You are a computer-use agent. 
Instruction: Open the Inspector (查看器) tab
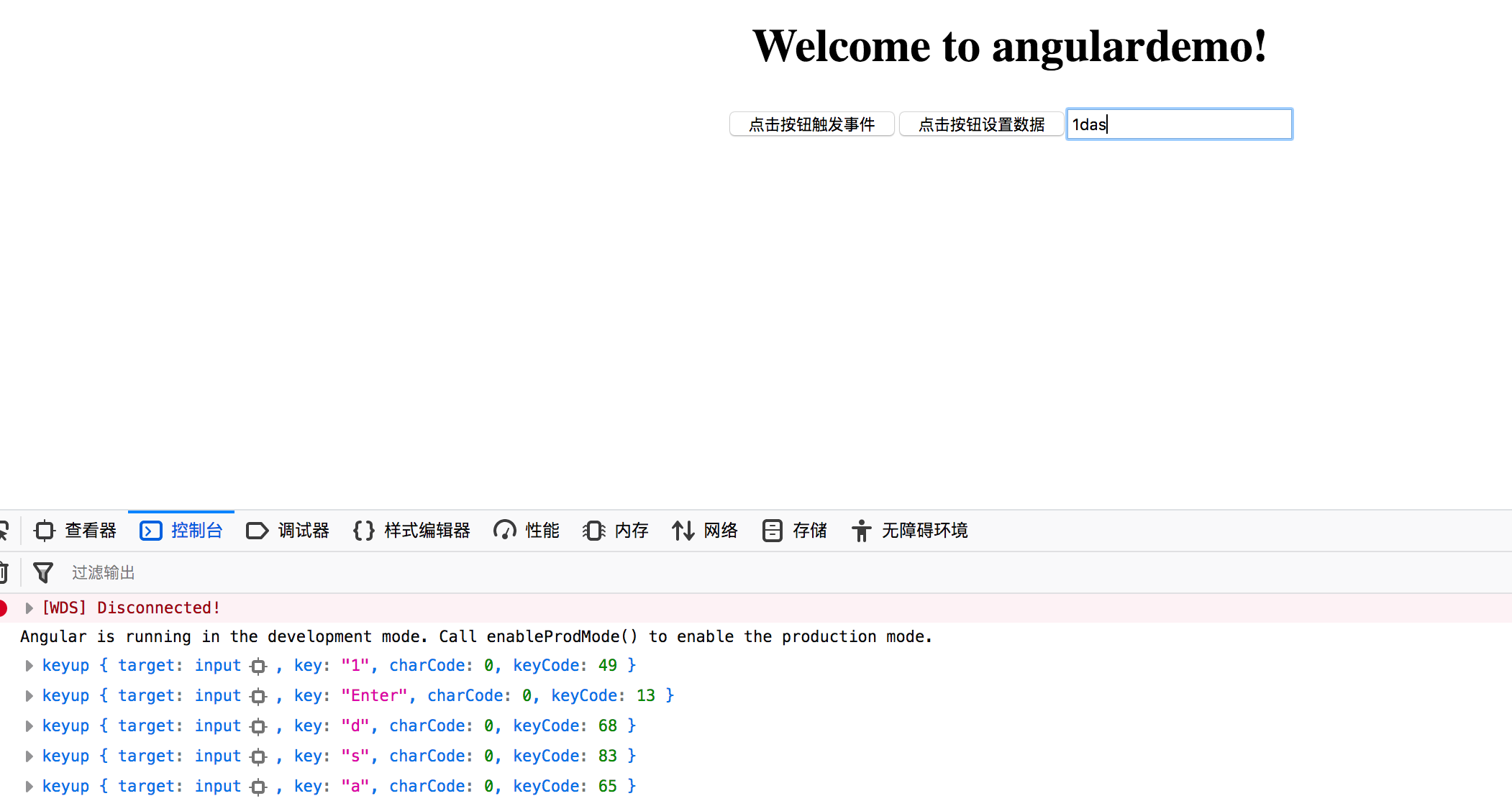tap(75, 531)
